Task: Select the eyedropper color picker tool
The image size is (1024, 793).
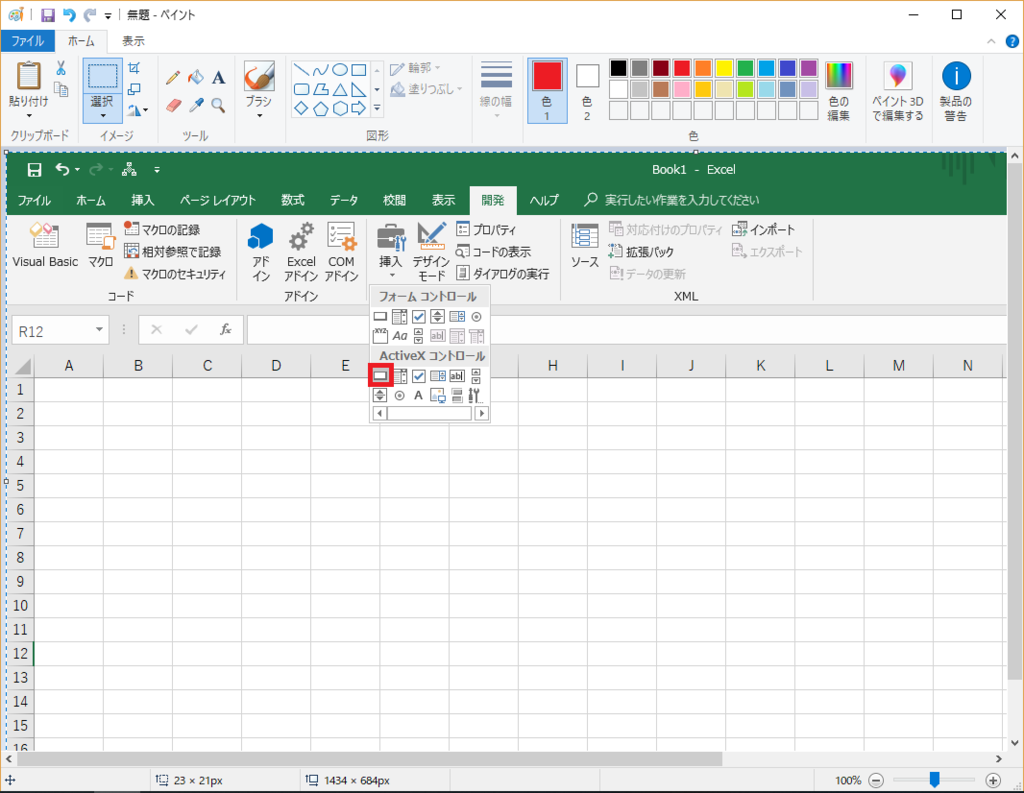Action: 196,105
